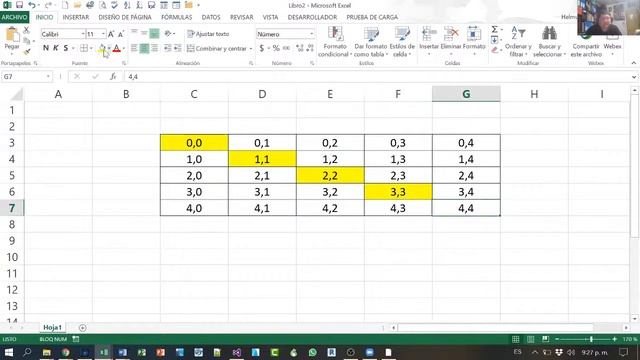The width and height of the screenshot is (640, 360).
Task: Open Dar formato como tabla gallery
Action: 370,42
